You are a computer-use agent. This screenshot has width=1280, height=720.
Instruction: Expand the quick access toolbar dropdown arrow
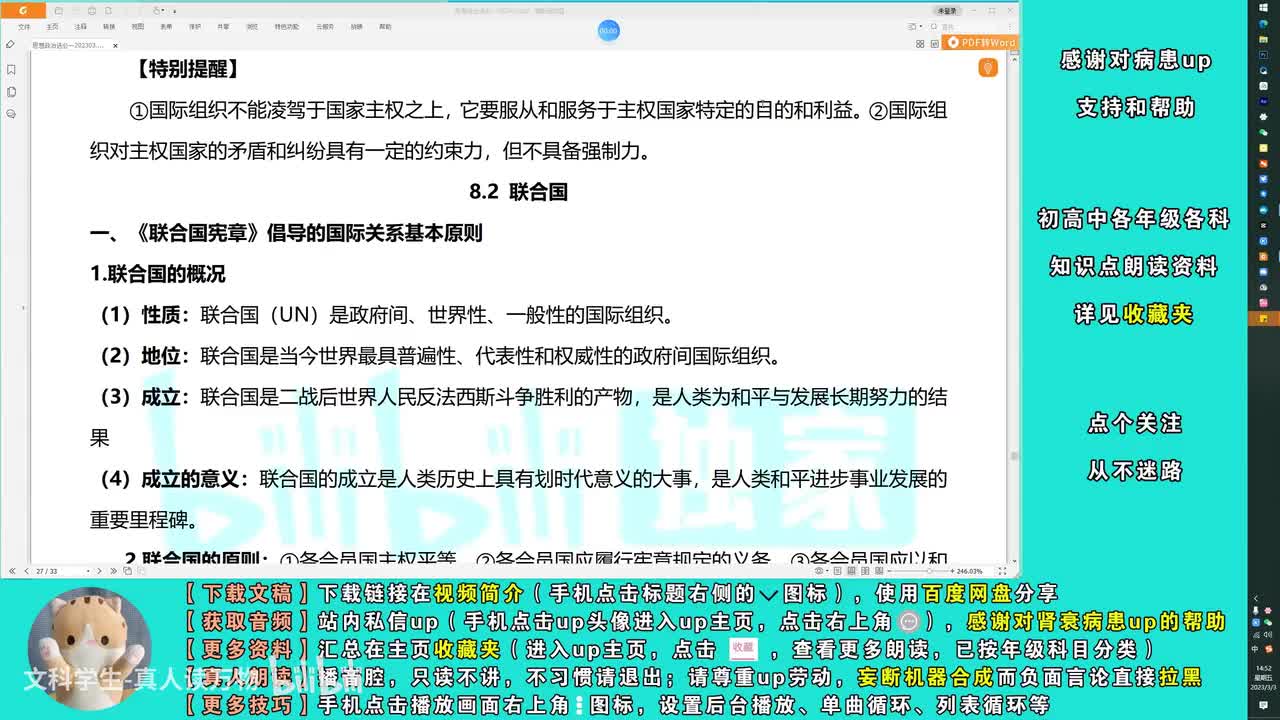click(x=174, y=12)
